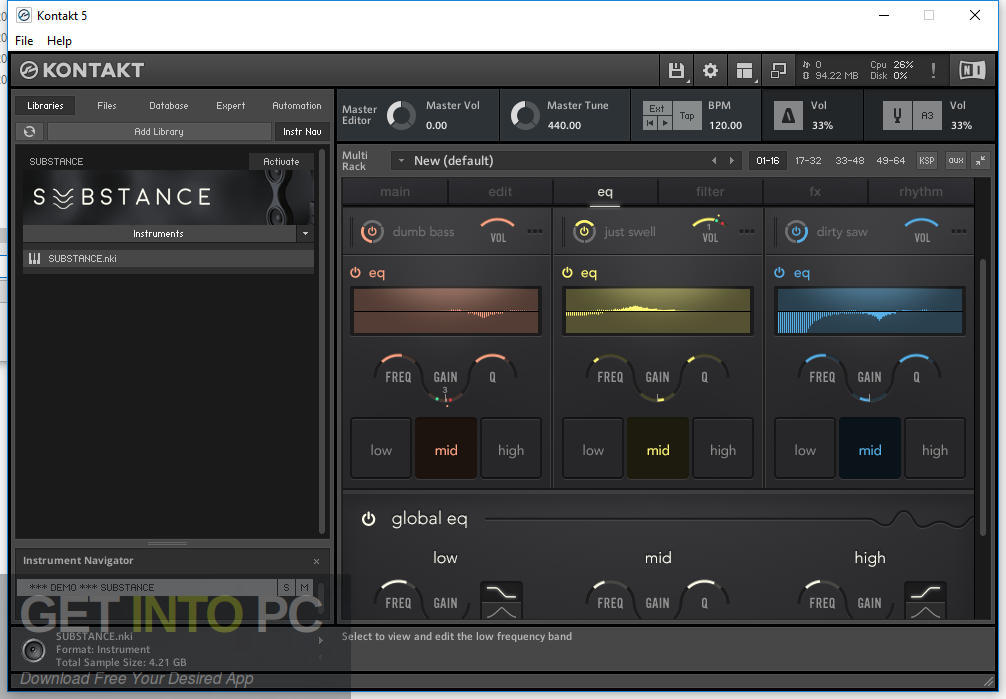Click the rack vertical scrollbar
The image size is (1006, 699).
(982, 397)
